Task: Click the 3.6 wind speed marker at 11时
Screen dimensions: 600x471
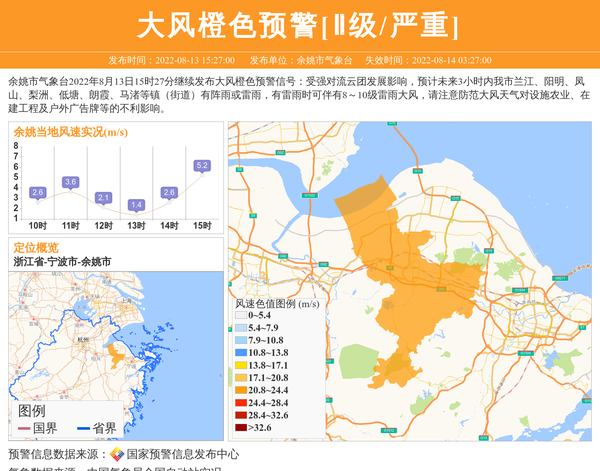Action: tap(70, 182)
